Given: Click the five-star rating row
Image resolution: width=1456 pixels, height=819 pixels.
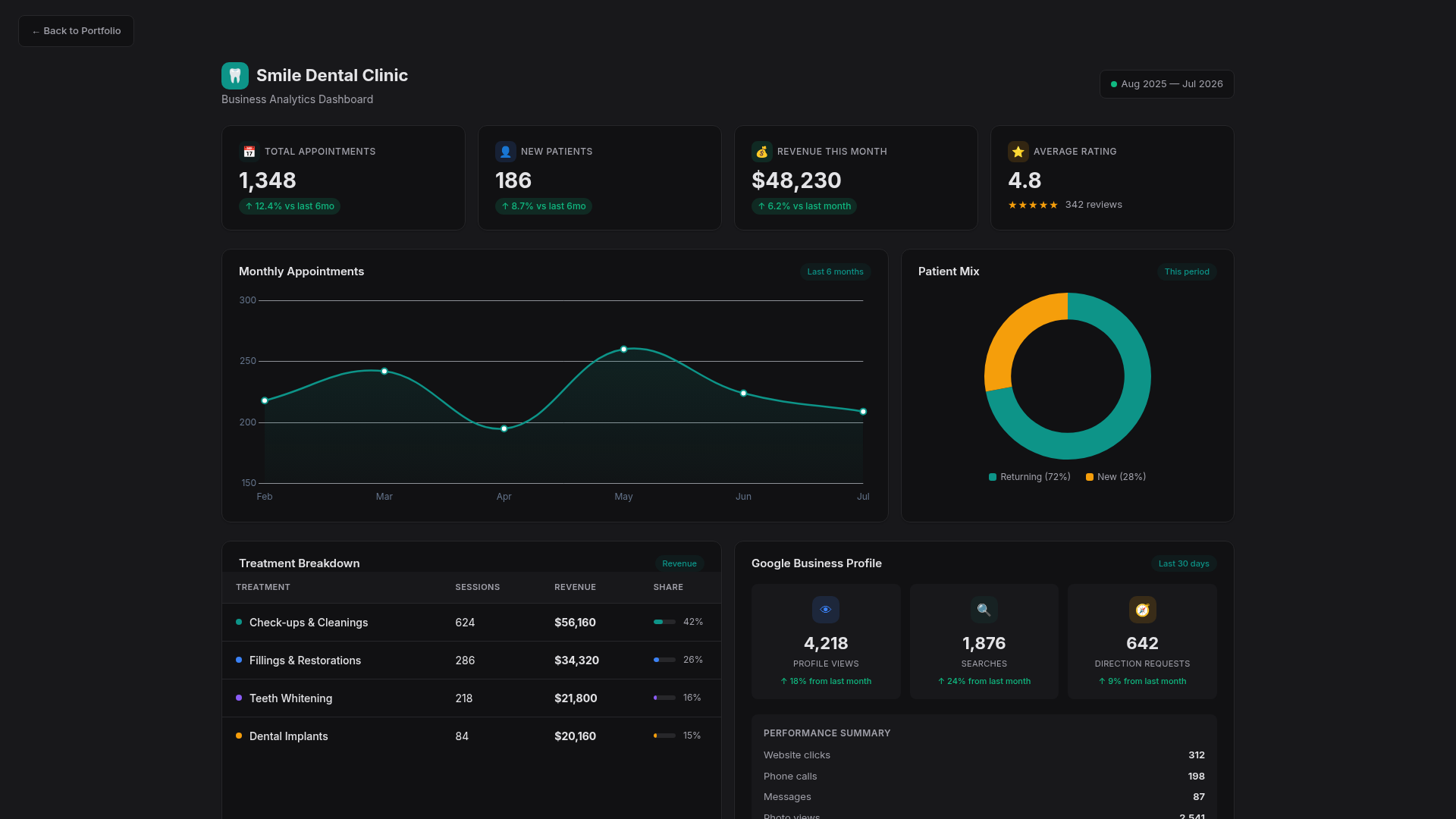Looking at the screenshot, I should point(1033,205).
